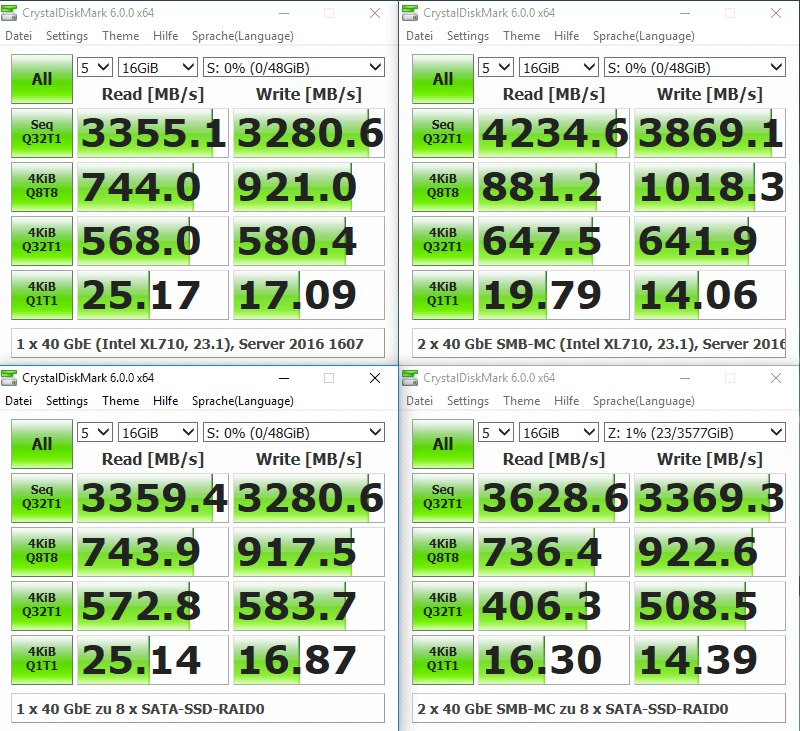Start 4KiB Q32T1 test beside 572.8 result
The height and width of the screenshot is (731, 800).
(42, 606)
